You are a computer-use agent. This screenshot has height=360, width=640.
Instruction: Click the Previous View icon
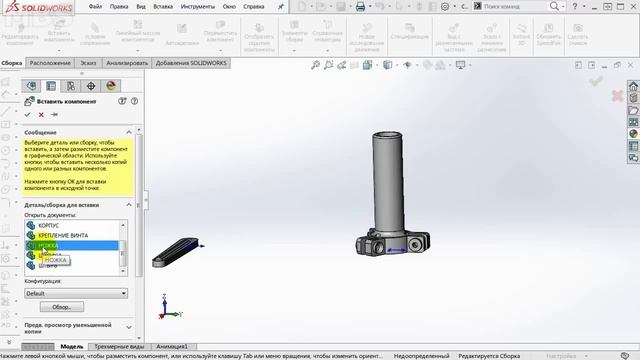click(342, 65)
